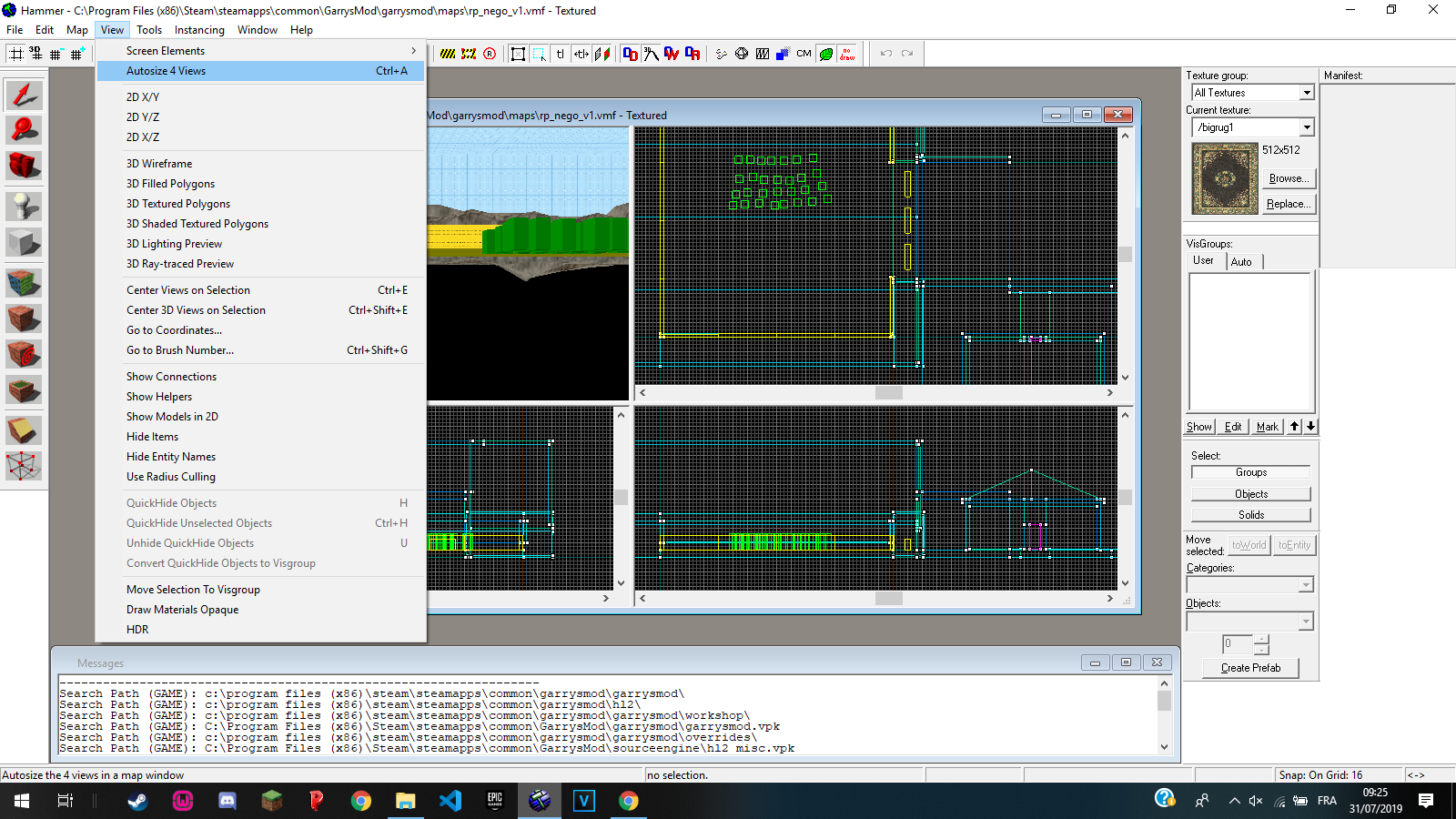Toggle the no draw icon
Viewport: 1456px width, 819px height.
coord(847,54)
